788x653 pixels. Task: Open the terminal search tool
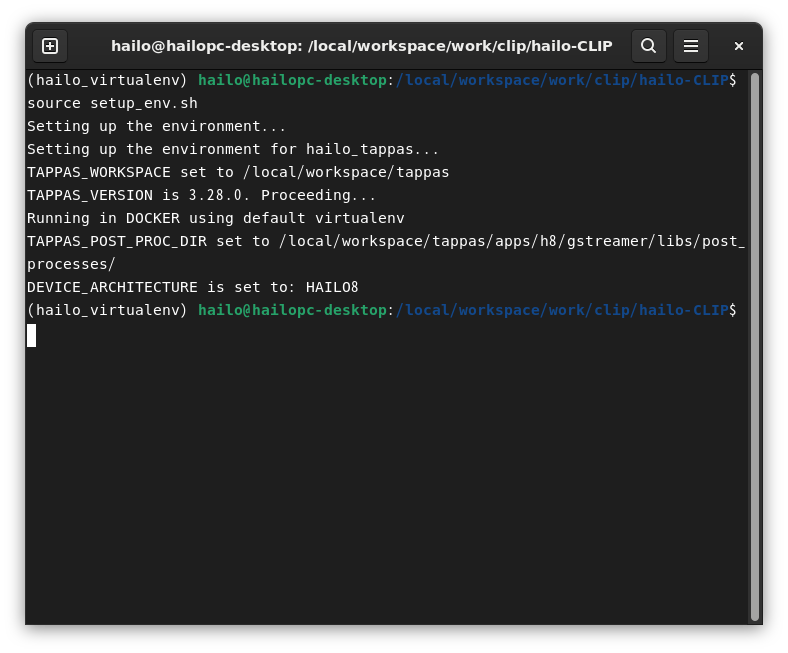point(648,46)
